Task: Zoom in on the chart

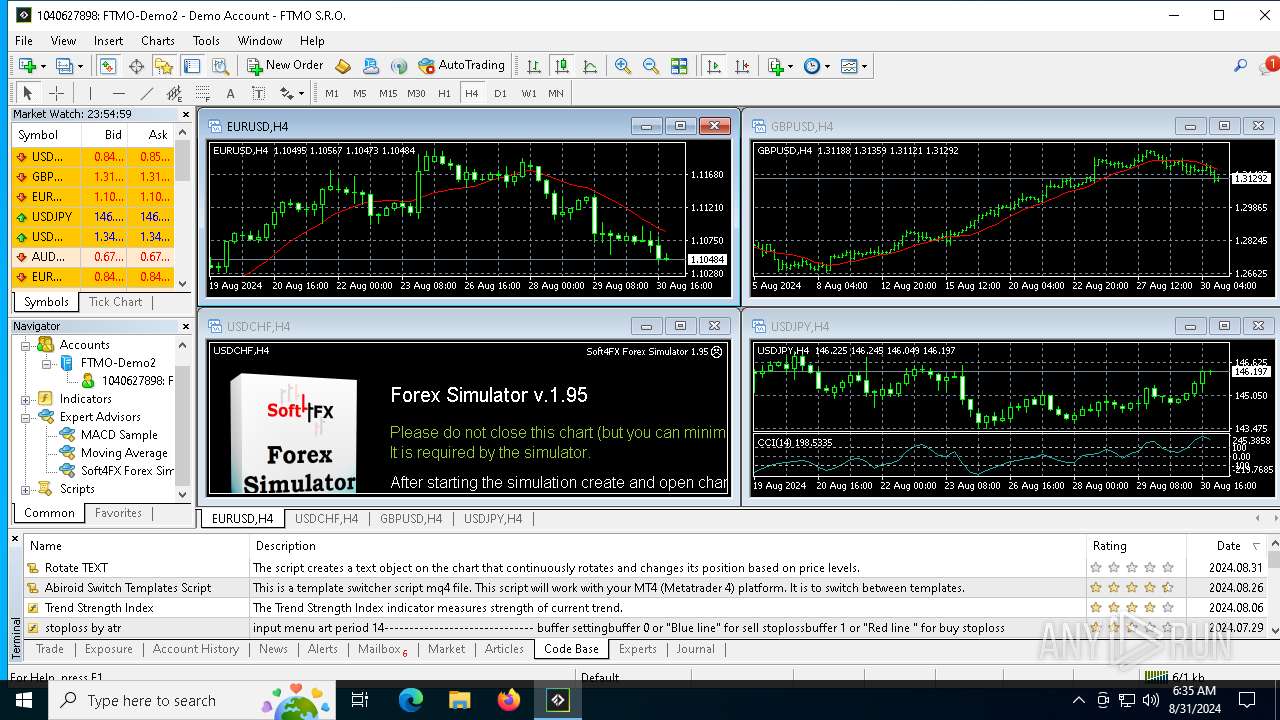Action: 623,66
